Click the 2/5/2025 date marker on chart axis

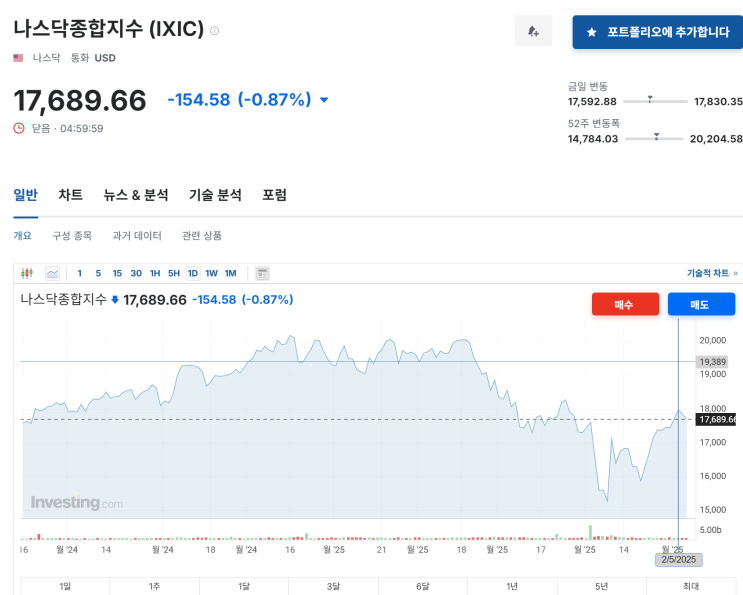pos(679,559)
